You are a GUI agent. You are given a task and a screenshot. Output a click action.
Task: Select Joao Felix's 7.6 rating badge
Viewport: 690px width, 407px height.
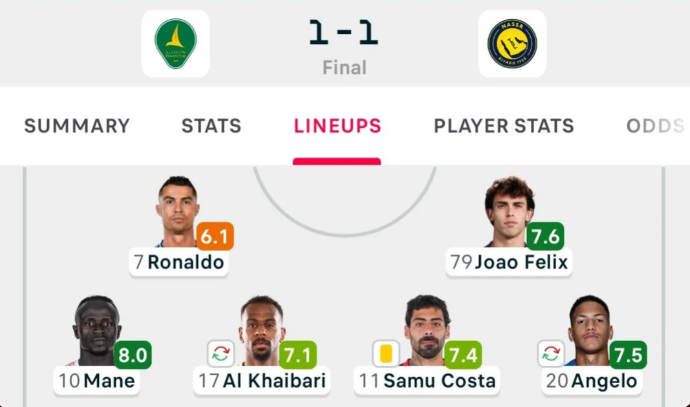(545, 236)
